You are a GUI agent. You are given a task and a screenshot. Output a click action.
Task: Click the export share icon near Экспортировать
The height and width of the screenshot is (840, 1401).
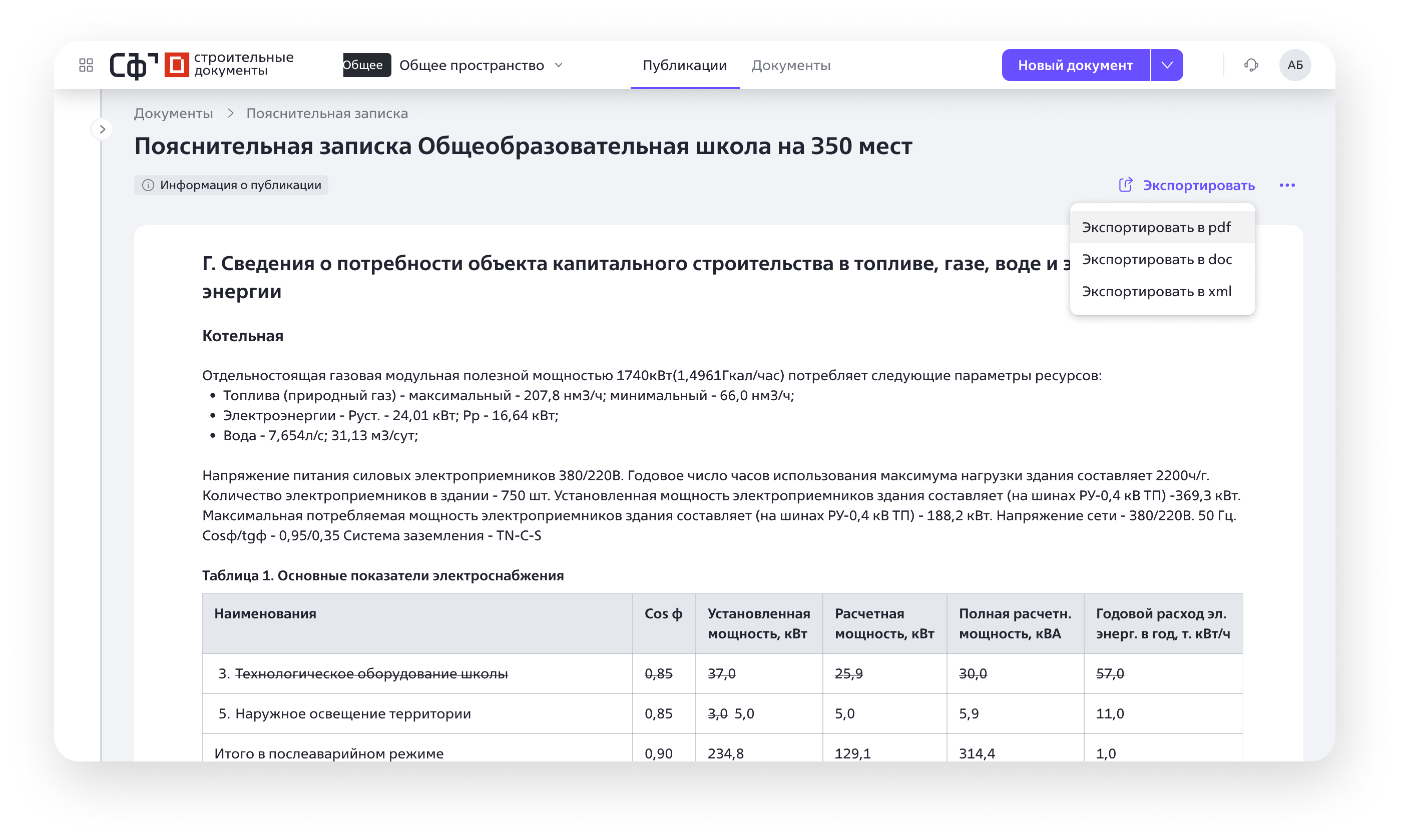tap(1126, 185)
